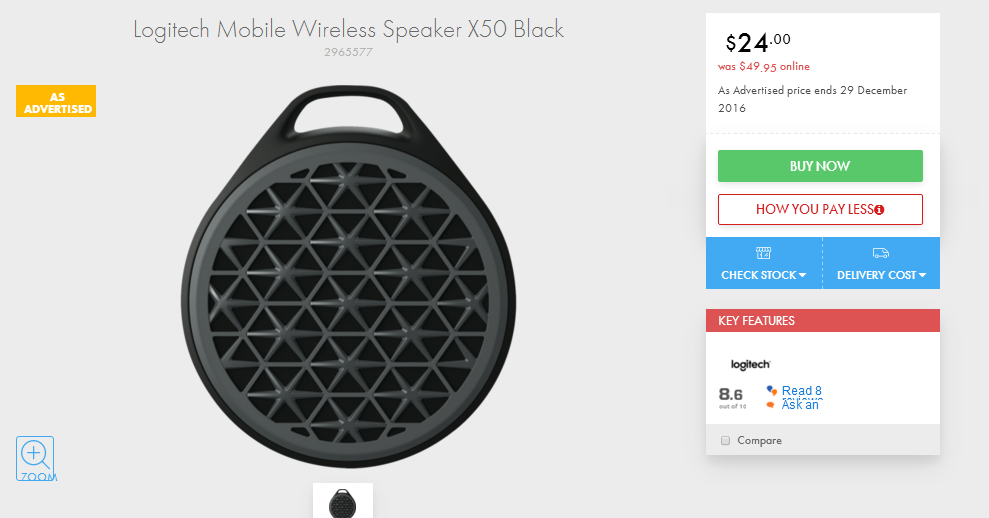Click the green Buy Now button
The image size is (989, 518).
pos(820,166)
